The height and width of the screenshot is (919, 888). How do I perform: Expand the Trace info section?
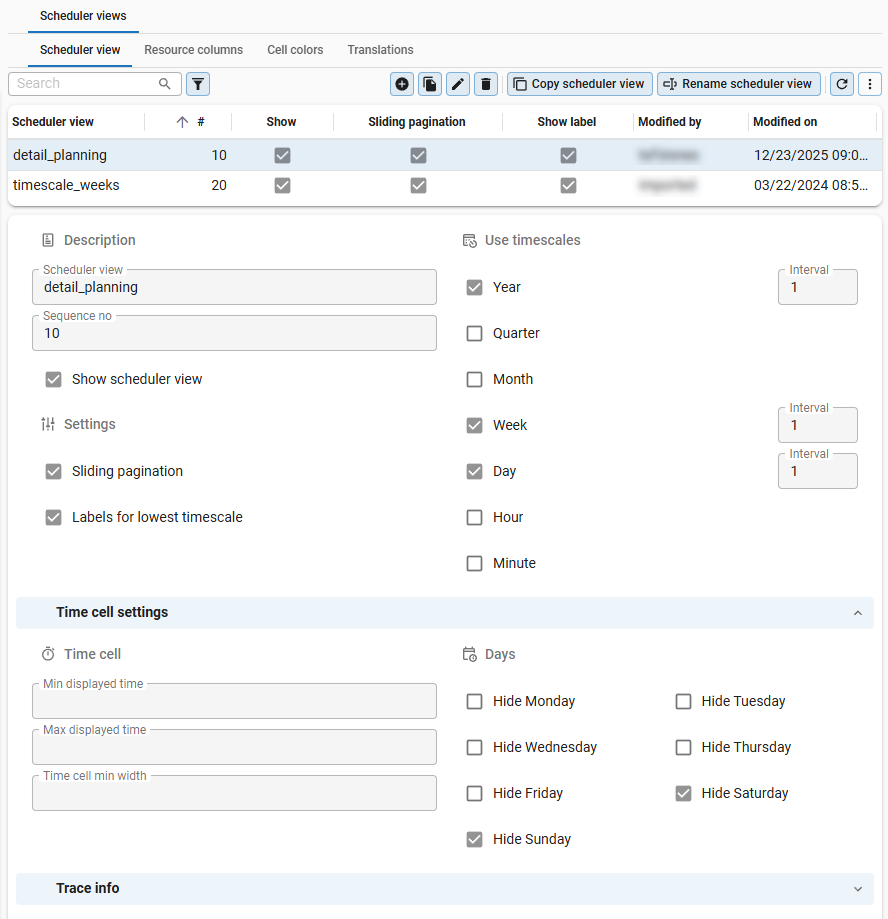tap(857, 888)
